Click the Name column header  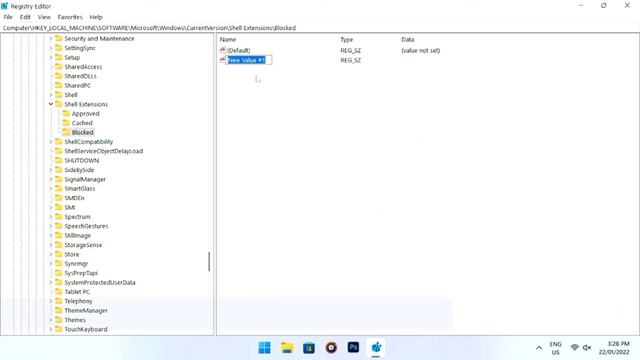(228, 40)
